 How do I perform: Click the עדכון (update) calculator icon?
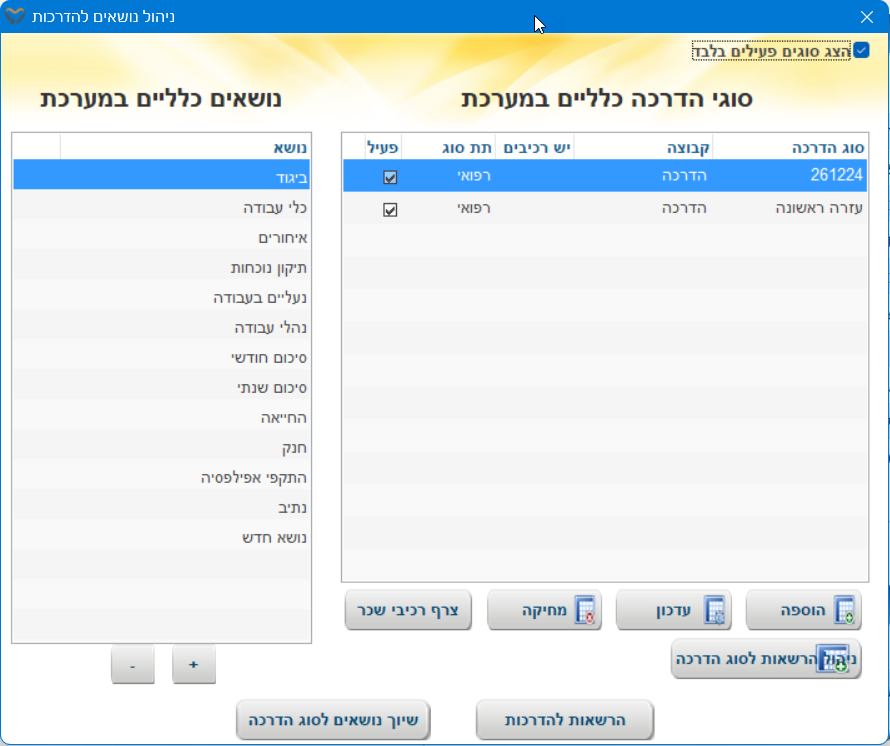pyautogui.click(x=714, y=610)
